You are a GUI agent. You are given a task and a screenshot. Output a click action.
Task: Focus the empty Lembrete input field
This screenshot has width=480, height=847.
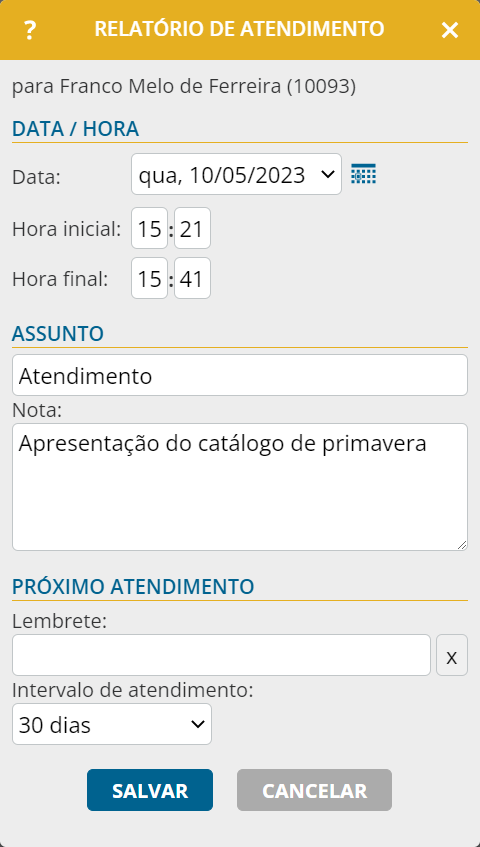(221, 655)
